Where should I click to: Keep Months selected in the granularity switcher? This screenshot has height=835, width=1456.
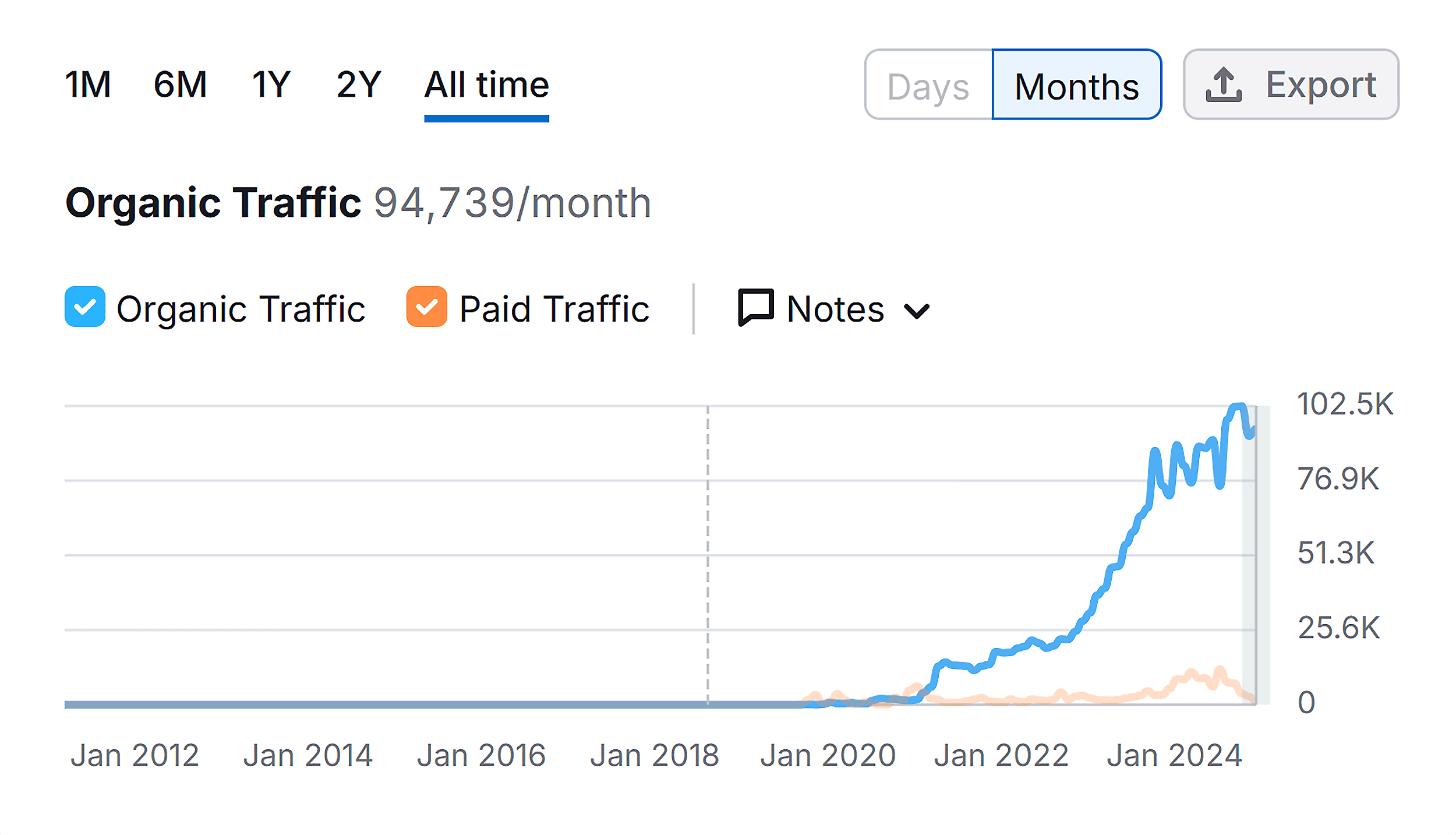point(1076,86)
